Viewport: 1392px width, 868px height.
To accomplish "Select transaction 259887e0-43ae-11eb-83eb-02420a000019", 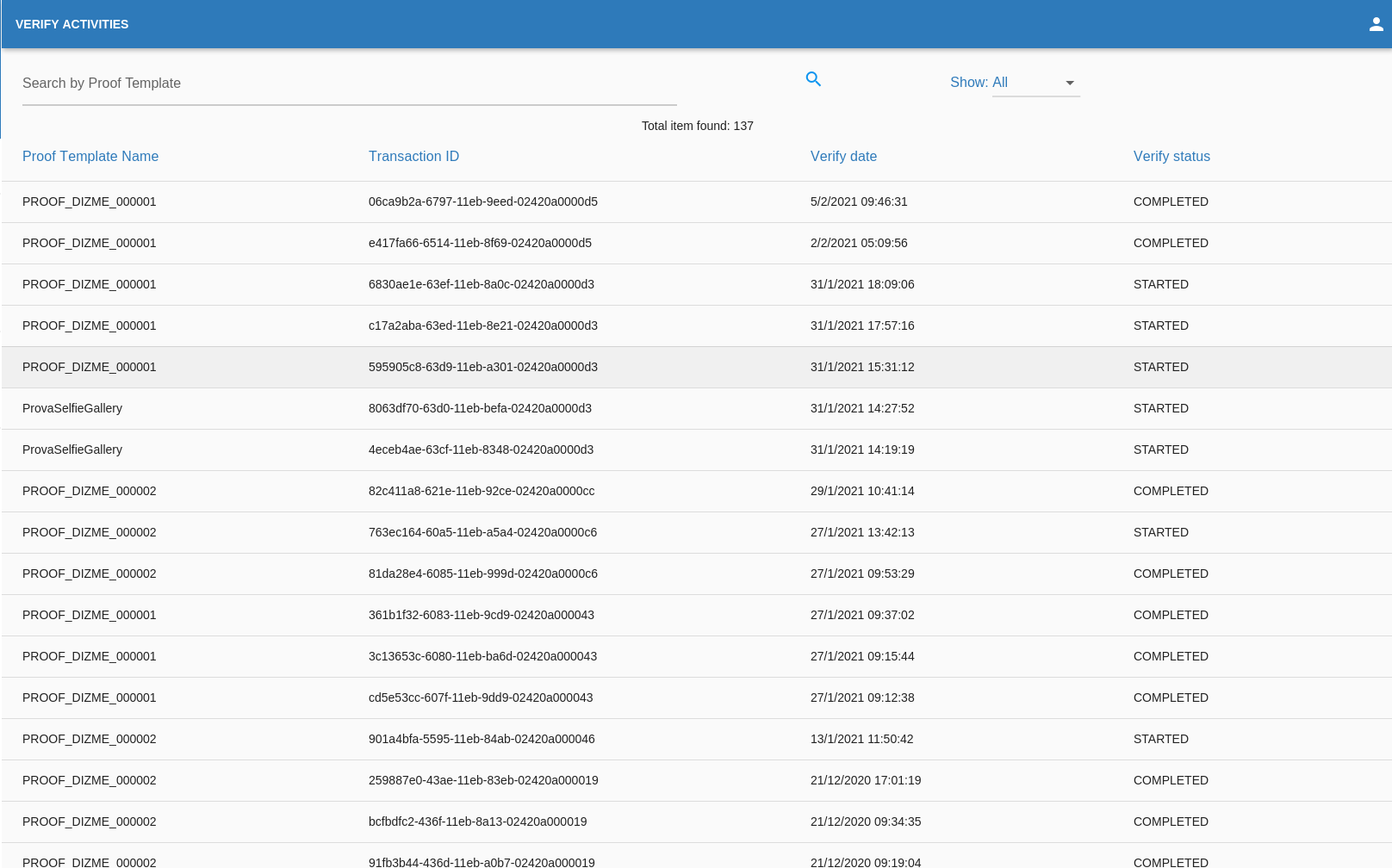I will coord(483,780).
